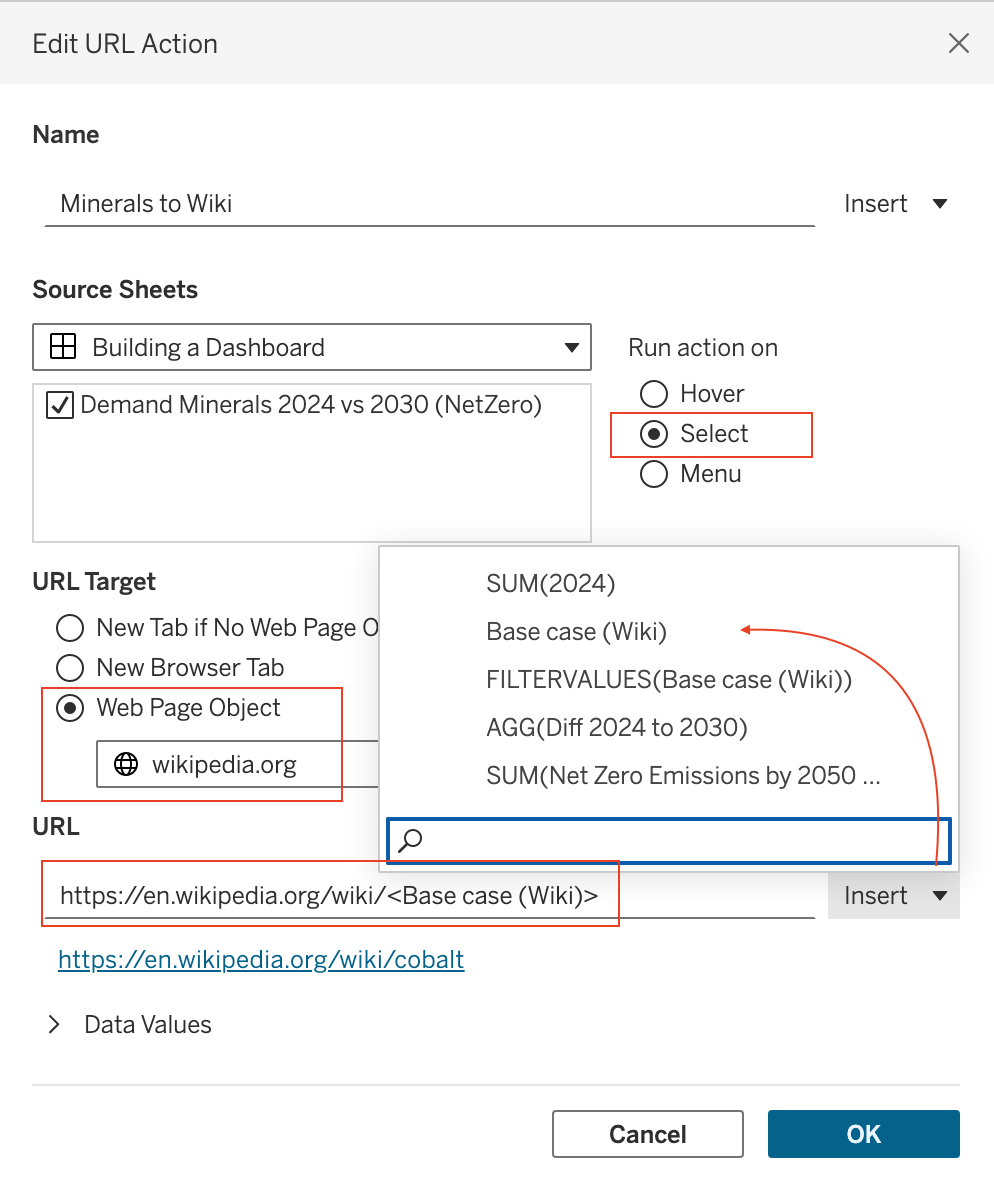
Task: Click the magnifier icon in the field search
Action: click(410, 840)
